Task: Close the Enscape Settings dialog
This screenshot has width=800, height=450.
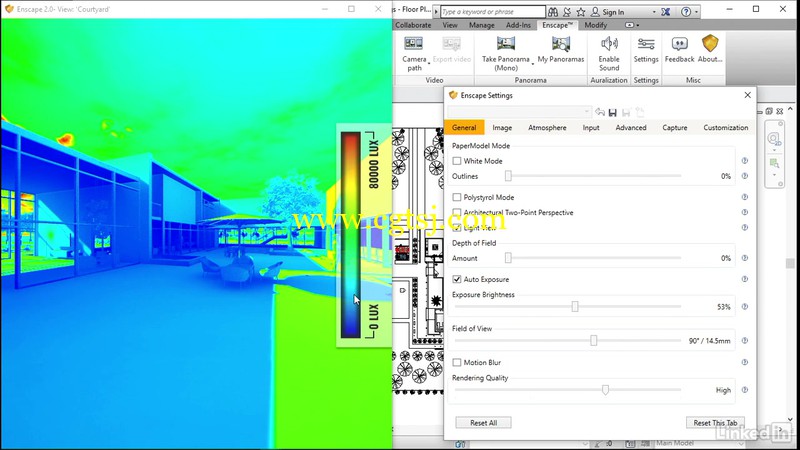Action: (747, 95)
